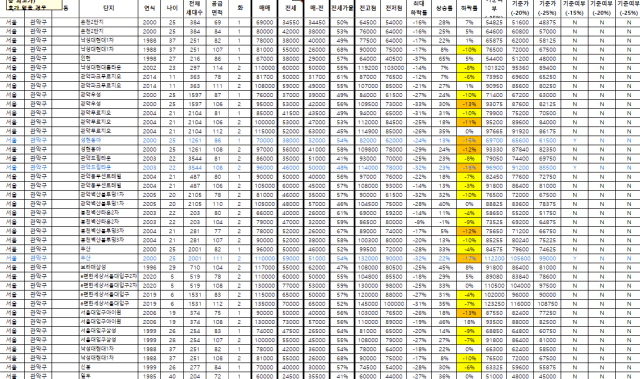Screen dimensions: 640x379
Task: Select the cell showing 87550
Action: [494, 313]
